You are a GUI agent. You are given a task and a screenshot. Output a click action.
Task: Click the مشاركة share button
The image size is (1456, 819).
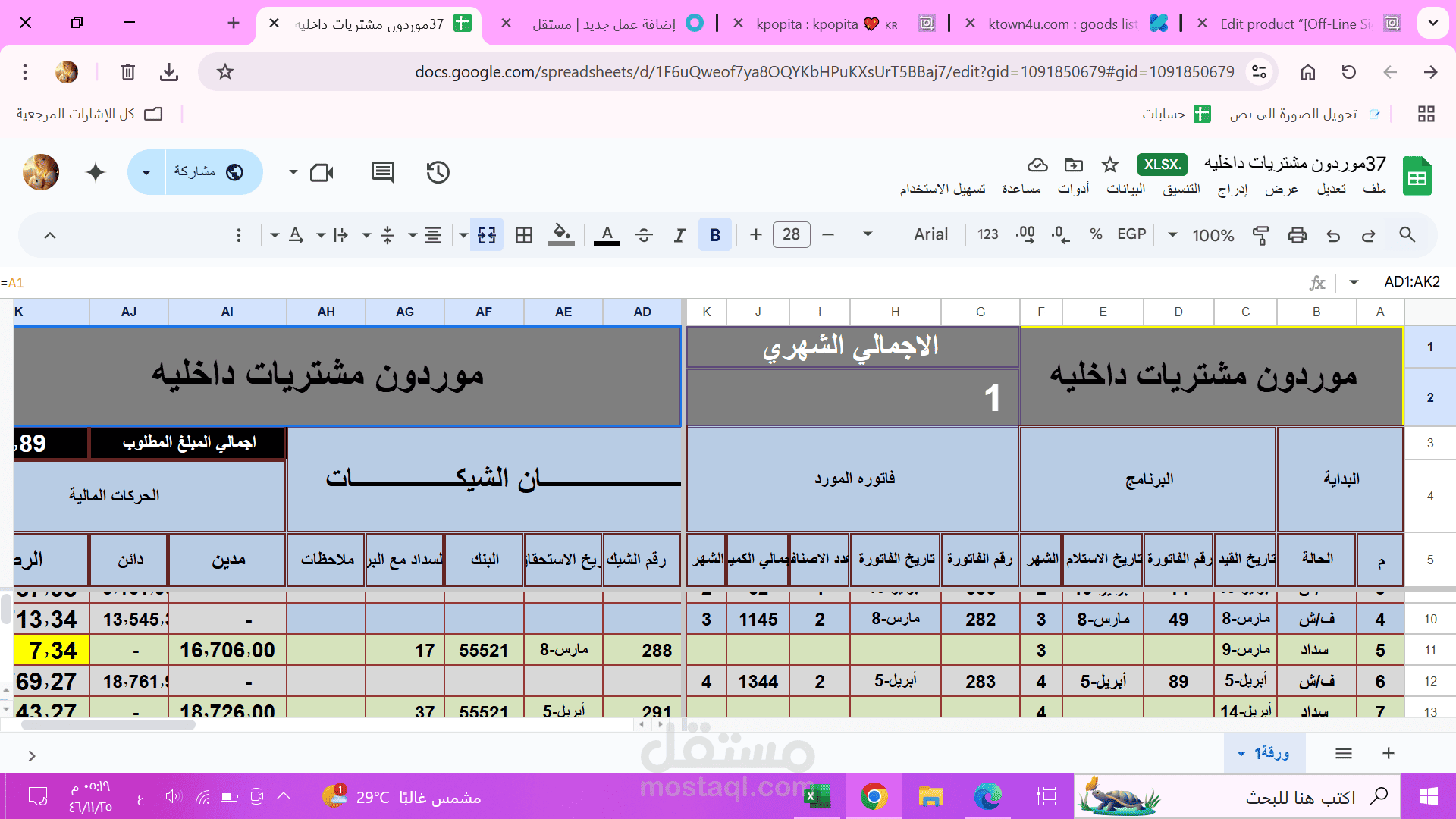click(214, 172)
